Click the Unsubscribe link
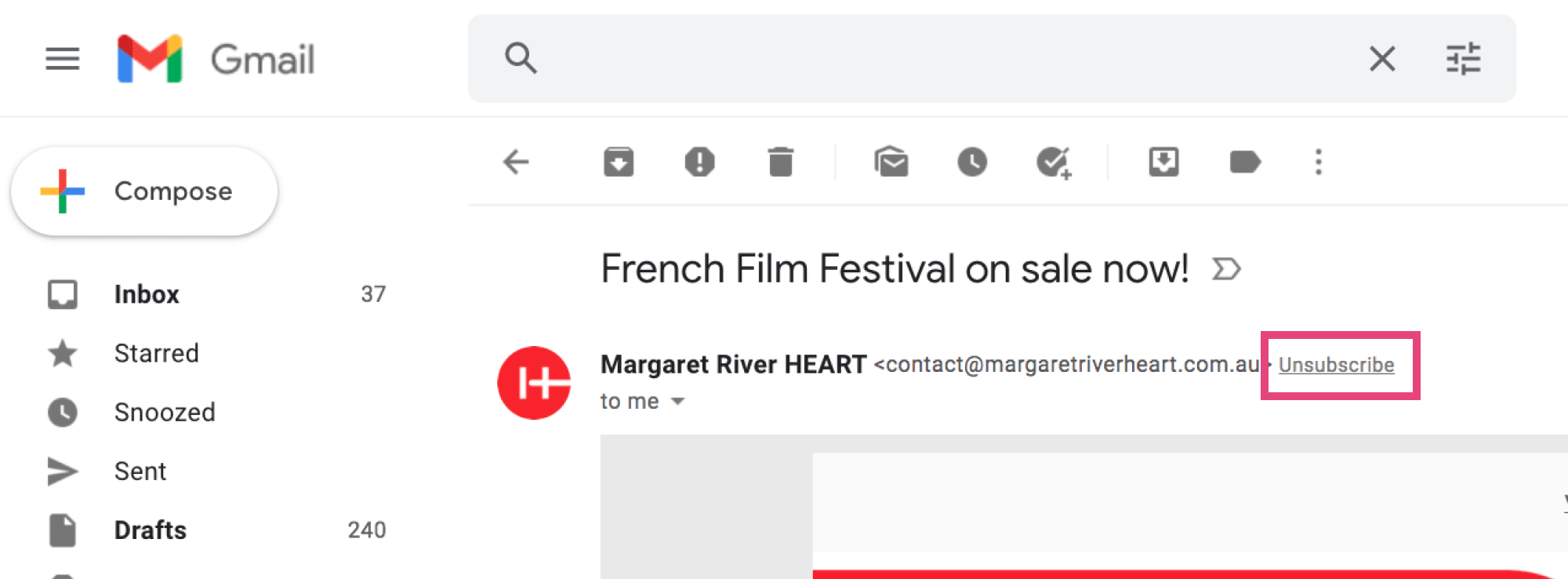1568x579 pixels. [x=1336, y=365]
